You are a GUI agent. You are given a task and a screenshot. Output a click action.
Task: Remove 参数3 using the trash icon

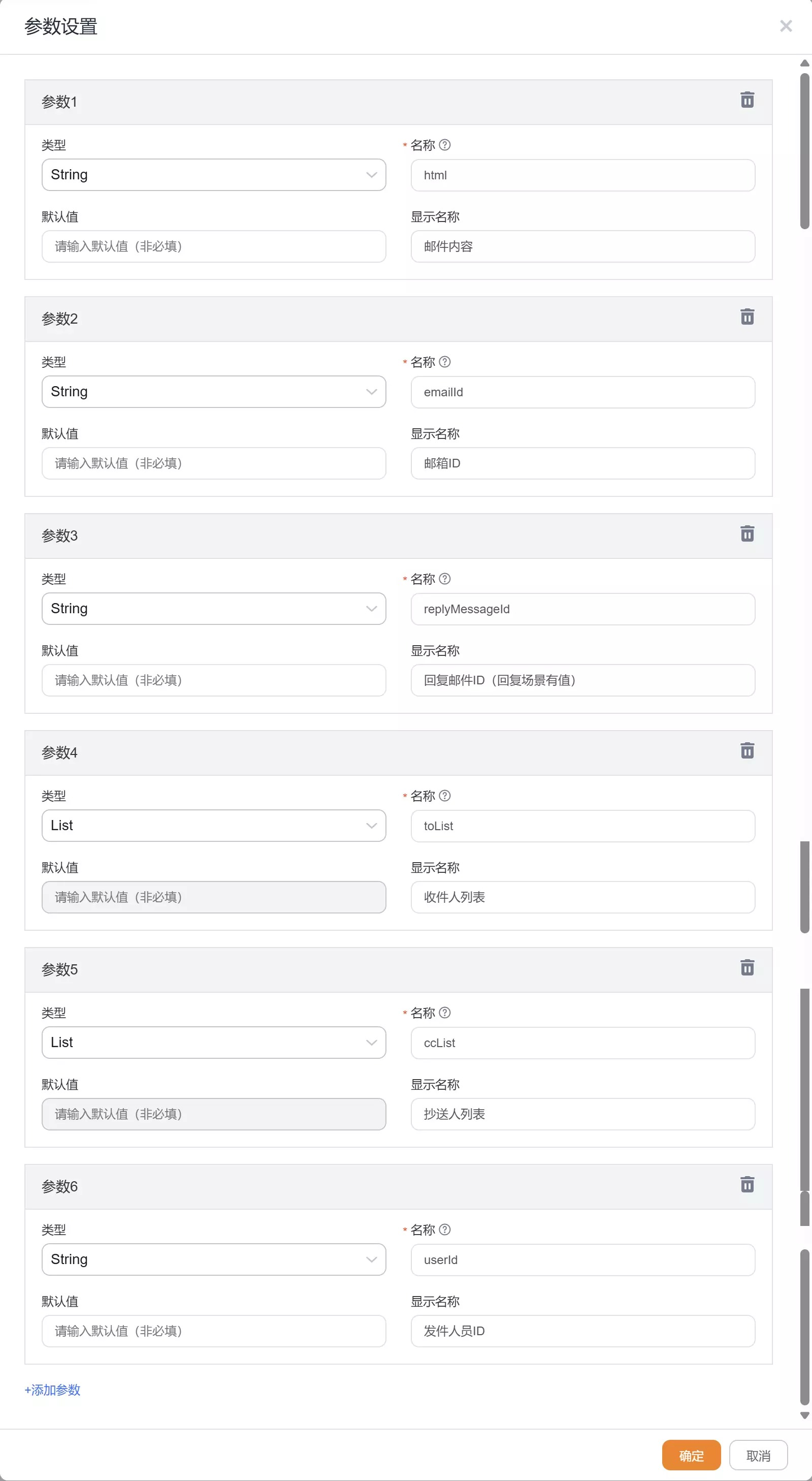coord(747,533)
